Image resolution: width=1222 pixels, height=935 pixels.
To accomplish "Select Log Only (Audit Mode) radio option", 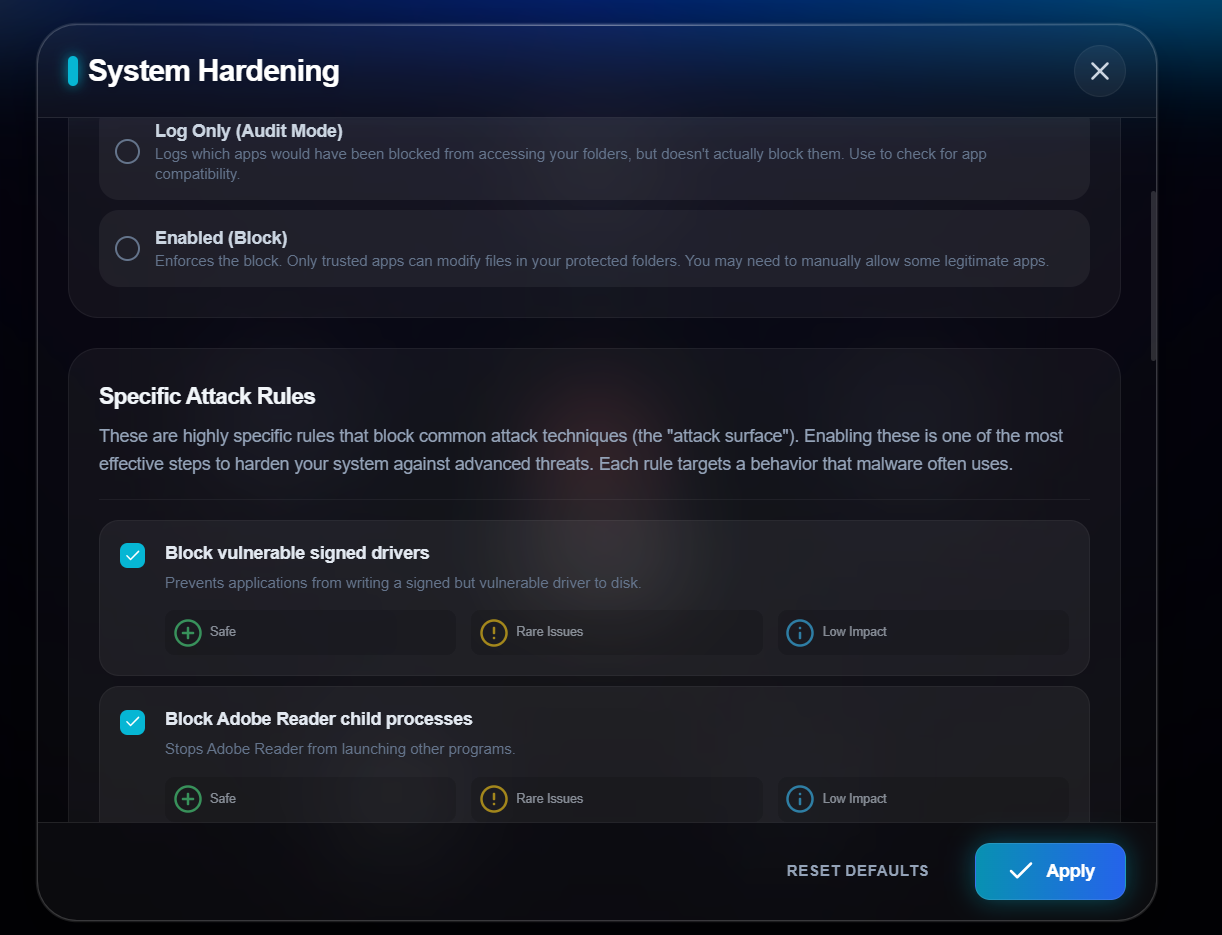I will pyautogui.click(x=128, y=152).
